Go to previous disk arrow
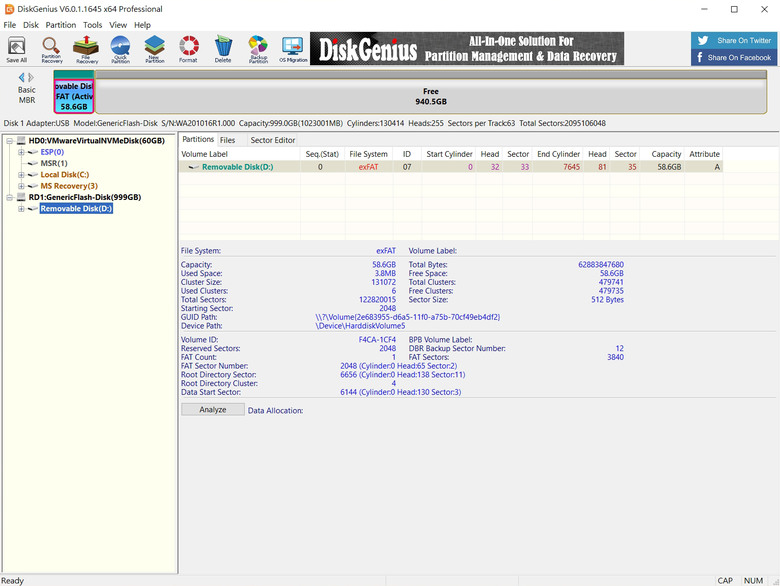Viewport: 780px width, 586px height. click(x=21, y=77)
